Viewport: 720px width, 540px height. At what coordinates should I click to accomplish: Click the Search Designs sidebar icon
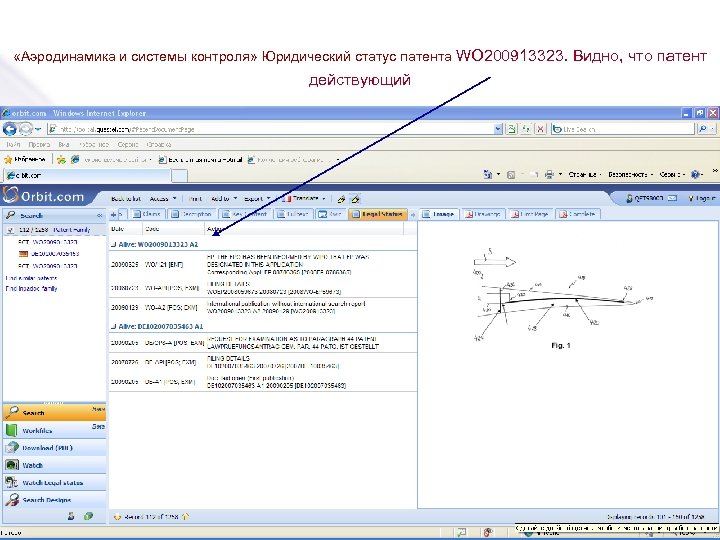coord(11,500)
